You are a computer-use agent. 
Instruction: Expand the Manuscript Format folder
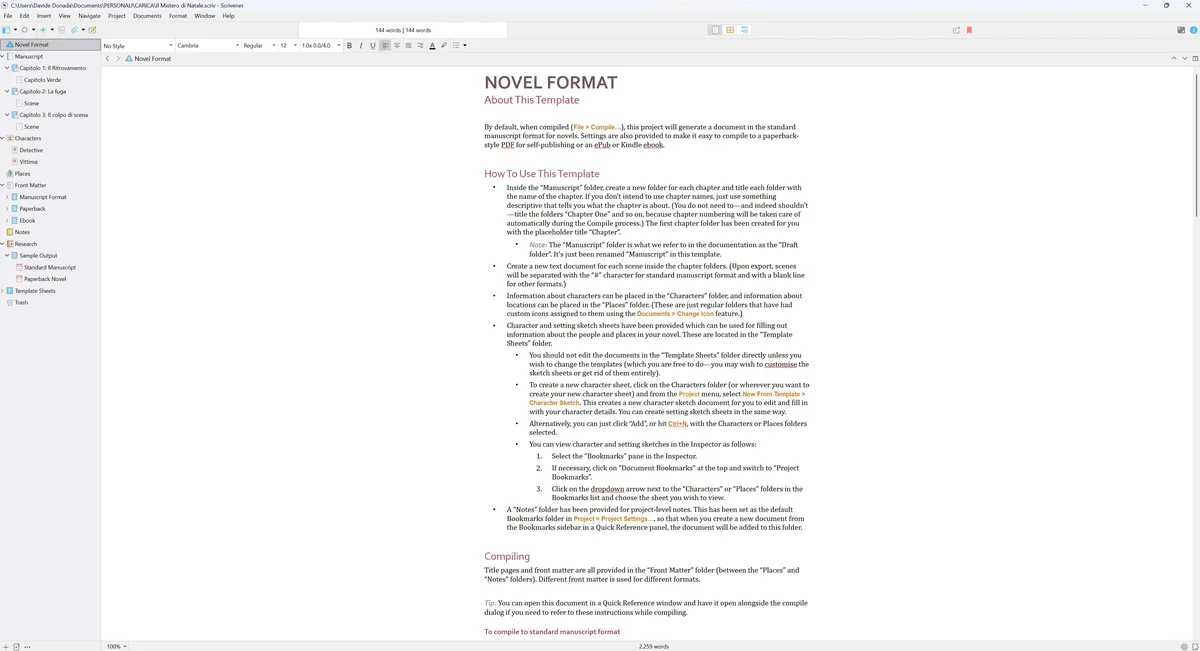tap(7, 197)
